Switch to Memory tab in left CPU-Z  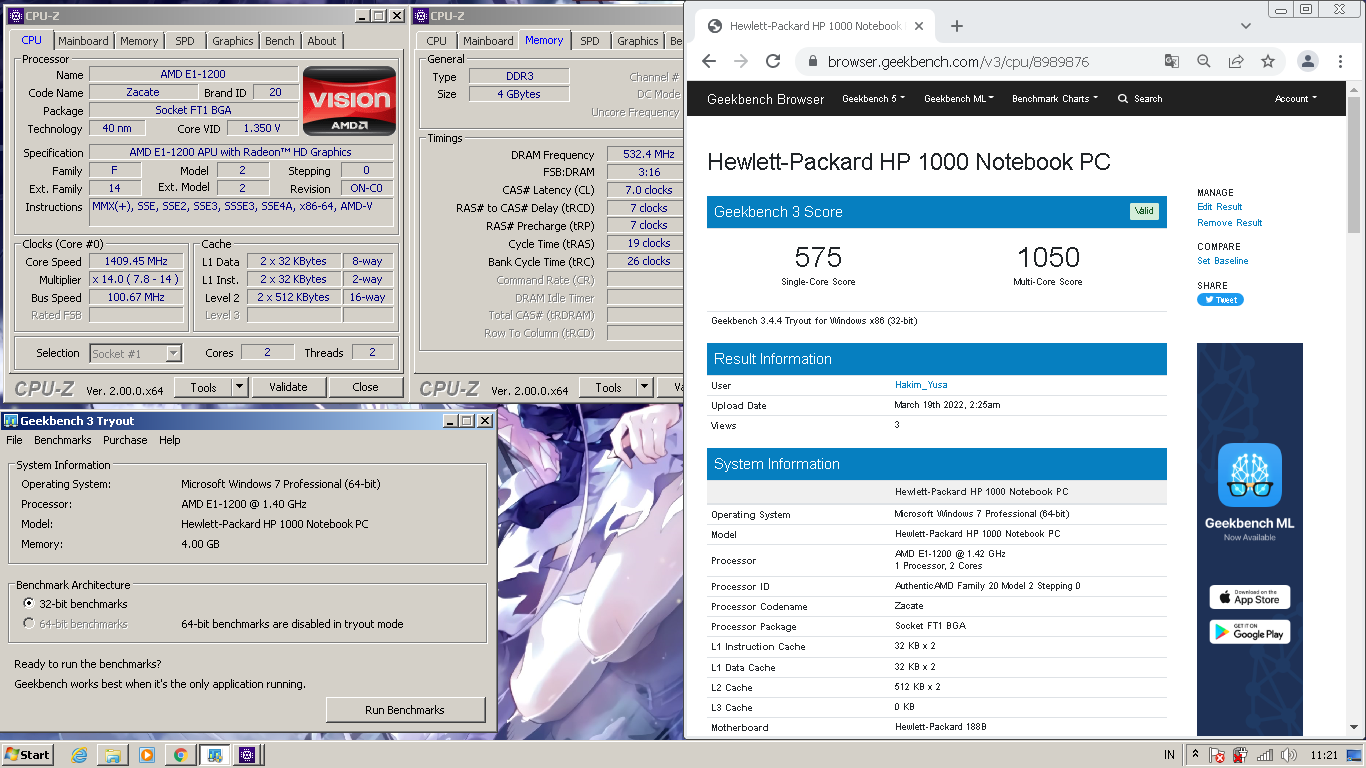[x=139, y=41]
